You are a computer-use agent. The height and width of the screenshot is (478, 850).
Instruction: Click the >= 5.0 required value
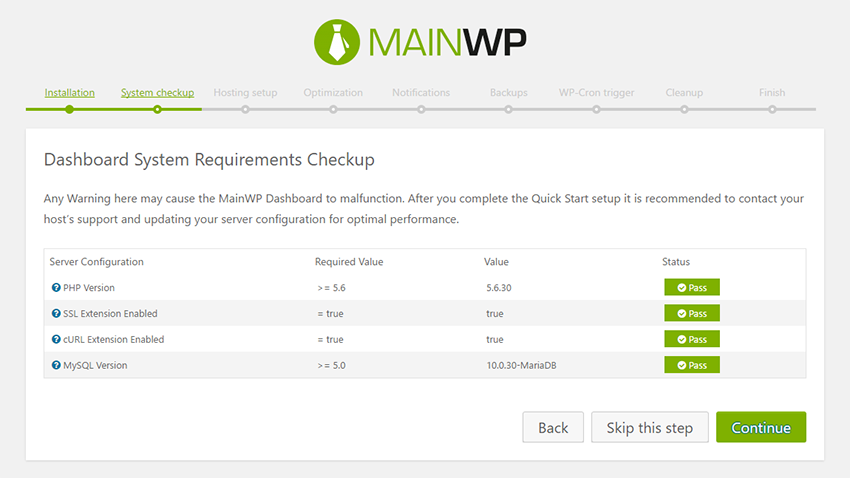click(331, 365)
